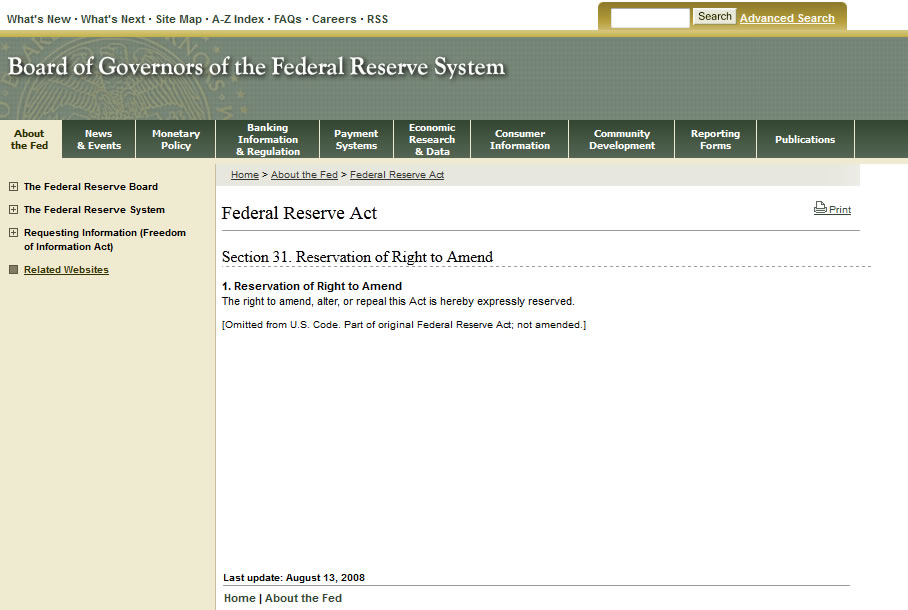Viewport: 908px width, 610px height.
Task: Open the Payment Systems tab
Action: click(356, 139)
